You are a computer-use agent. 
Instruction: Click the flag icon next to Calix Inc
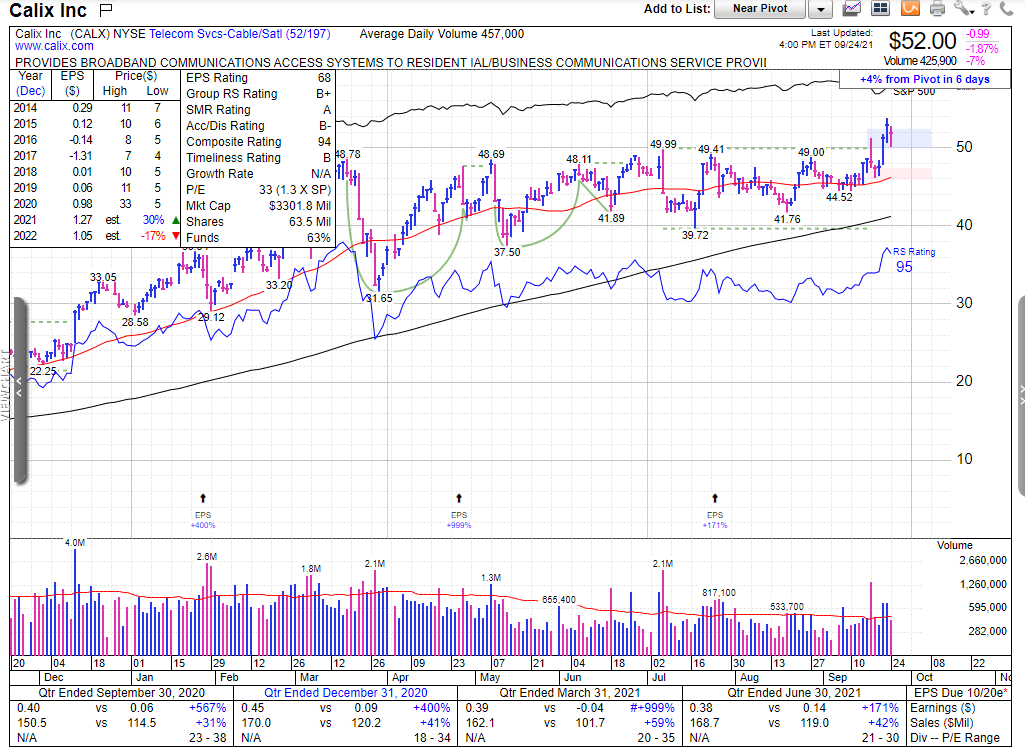point(106,9)
